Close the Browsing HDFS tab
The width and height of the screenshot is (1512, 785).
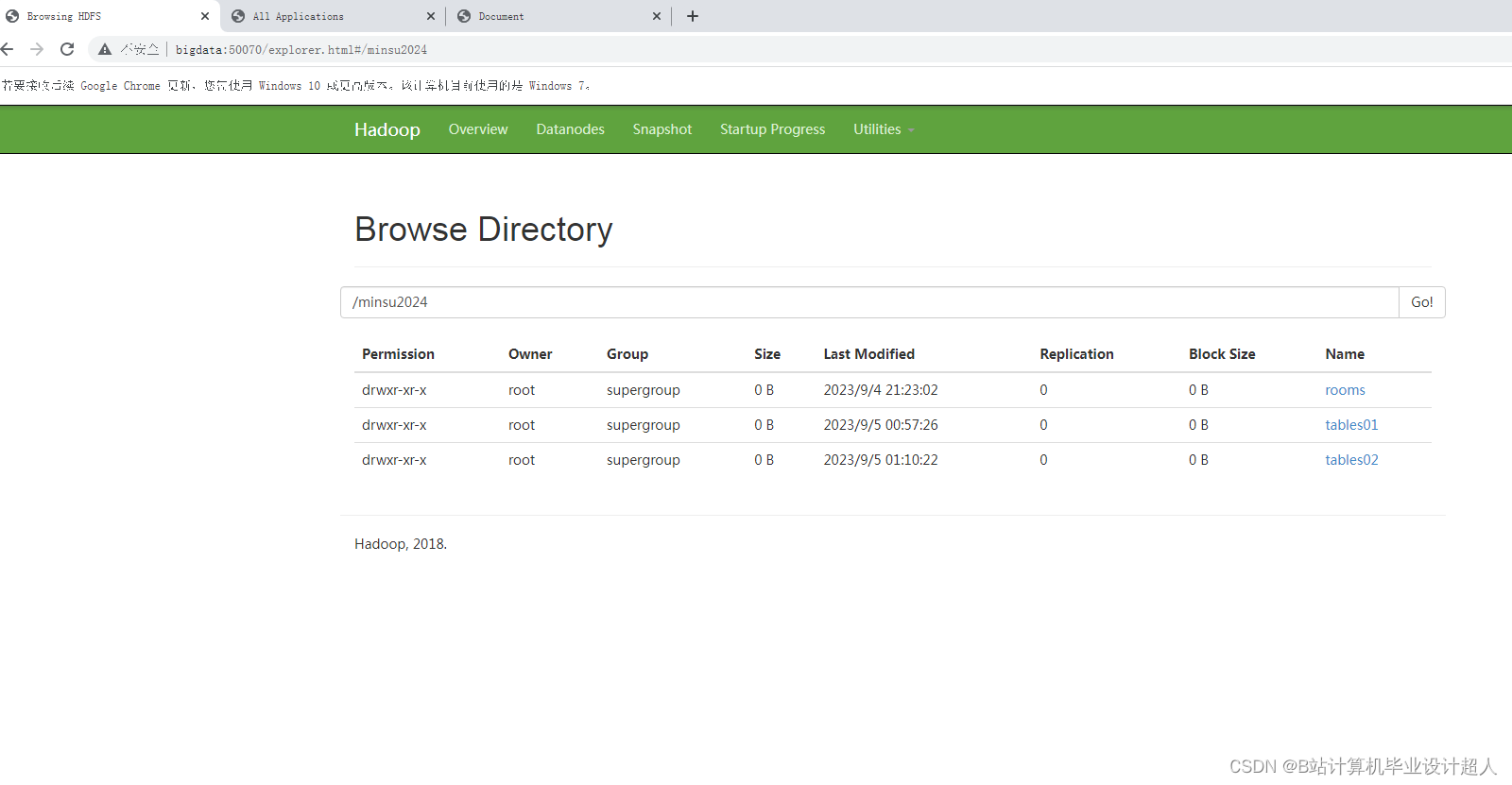pyautogui.click(x=205, y=16)
